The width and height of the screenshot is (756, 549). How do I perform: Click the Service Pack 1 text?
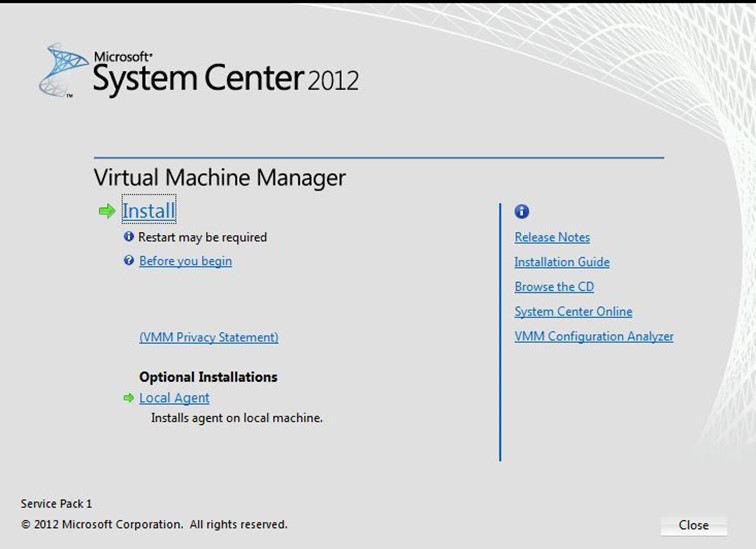point(56,504)
